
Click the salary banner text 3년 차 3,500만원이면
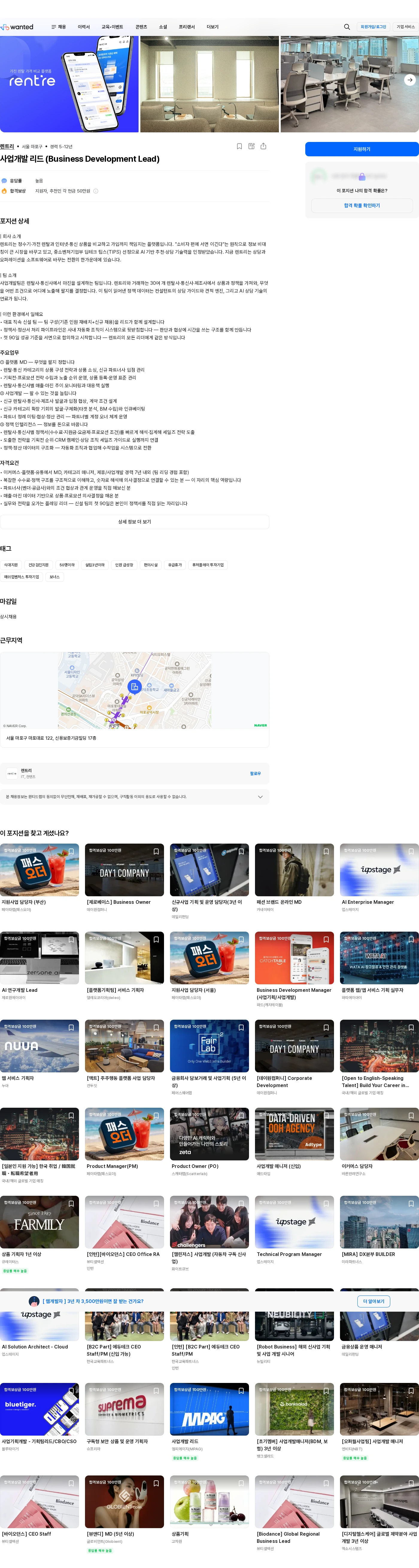(93, 1301)
